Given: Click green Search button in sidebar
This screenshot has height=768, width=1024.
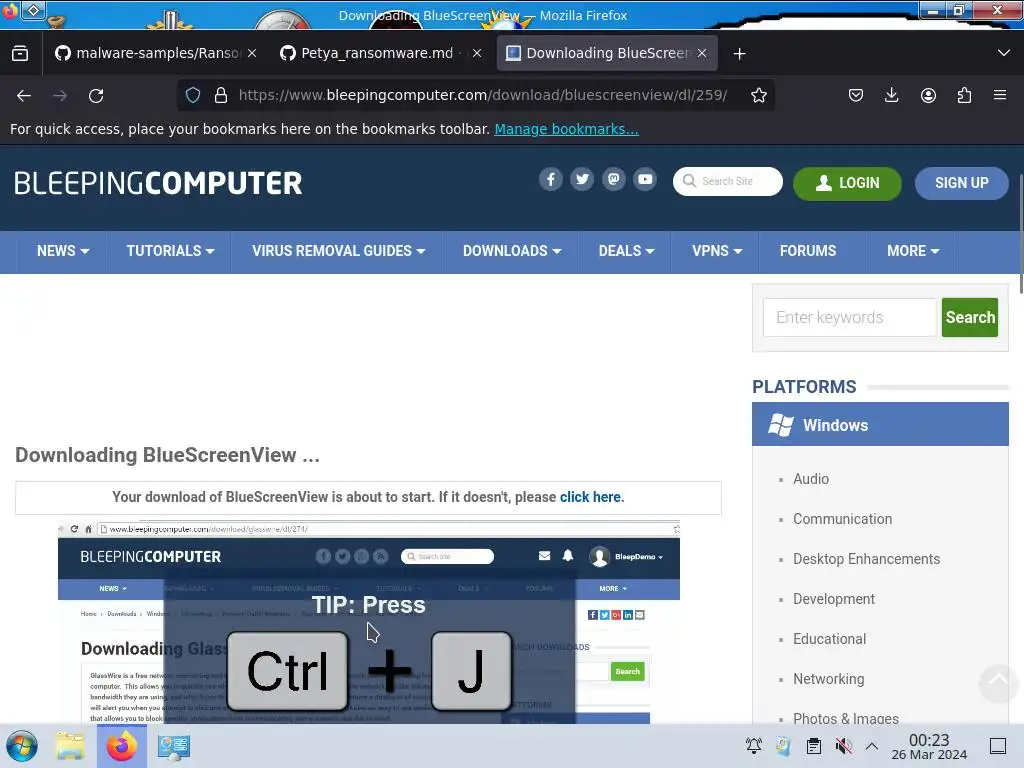Looking at the screenshot, I should click(970, 317).
